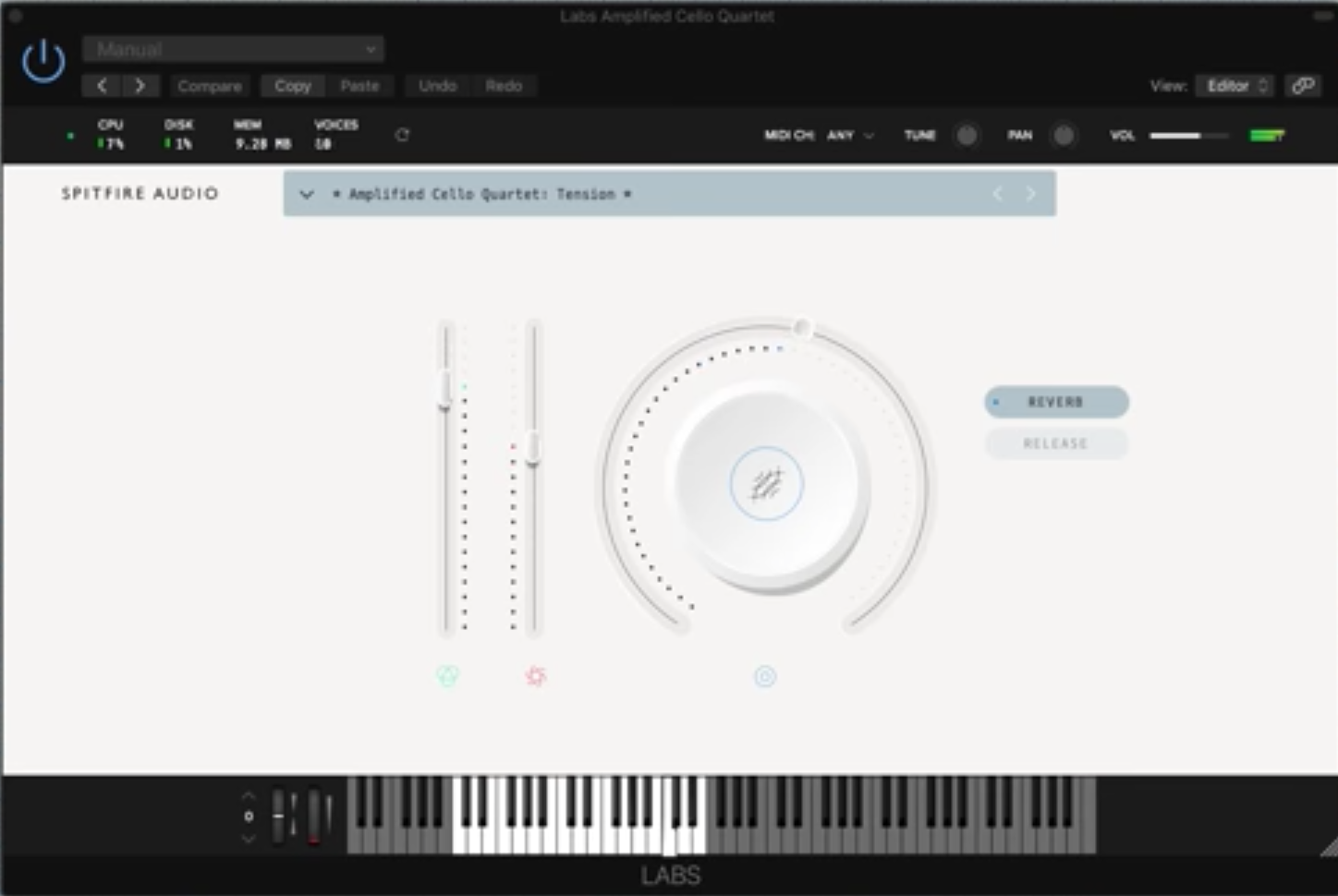Click the SPITFIRE AUDIO logo
The image size is (1338, 896).
[140, 193]
